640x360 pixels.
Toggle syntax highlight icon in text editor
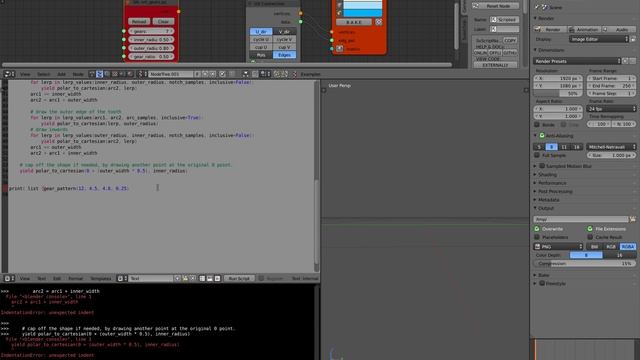(x=218, y=278)
